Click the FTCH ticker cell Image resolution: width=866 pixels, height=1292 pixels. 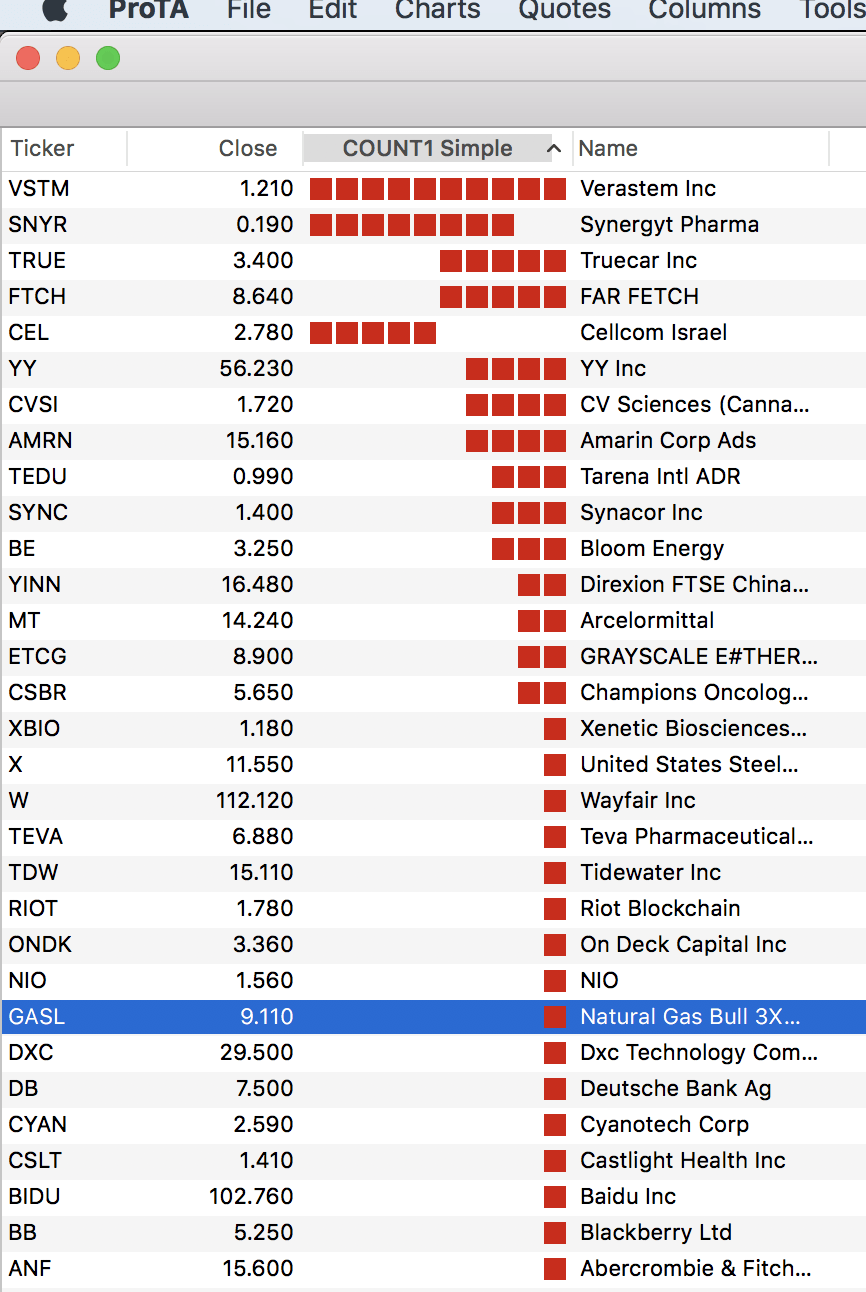(37, 296)
